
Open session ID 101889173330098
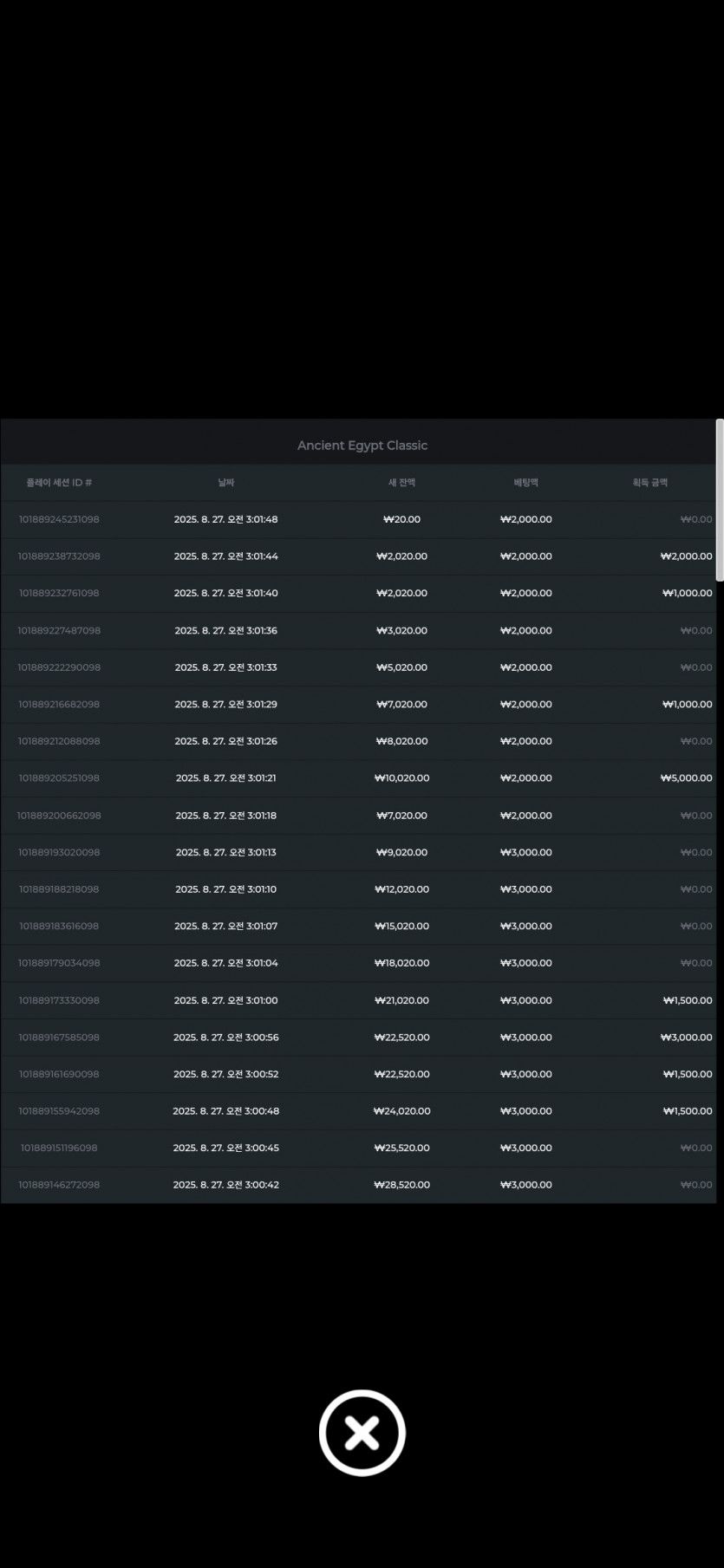coord(59,1000)
